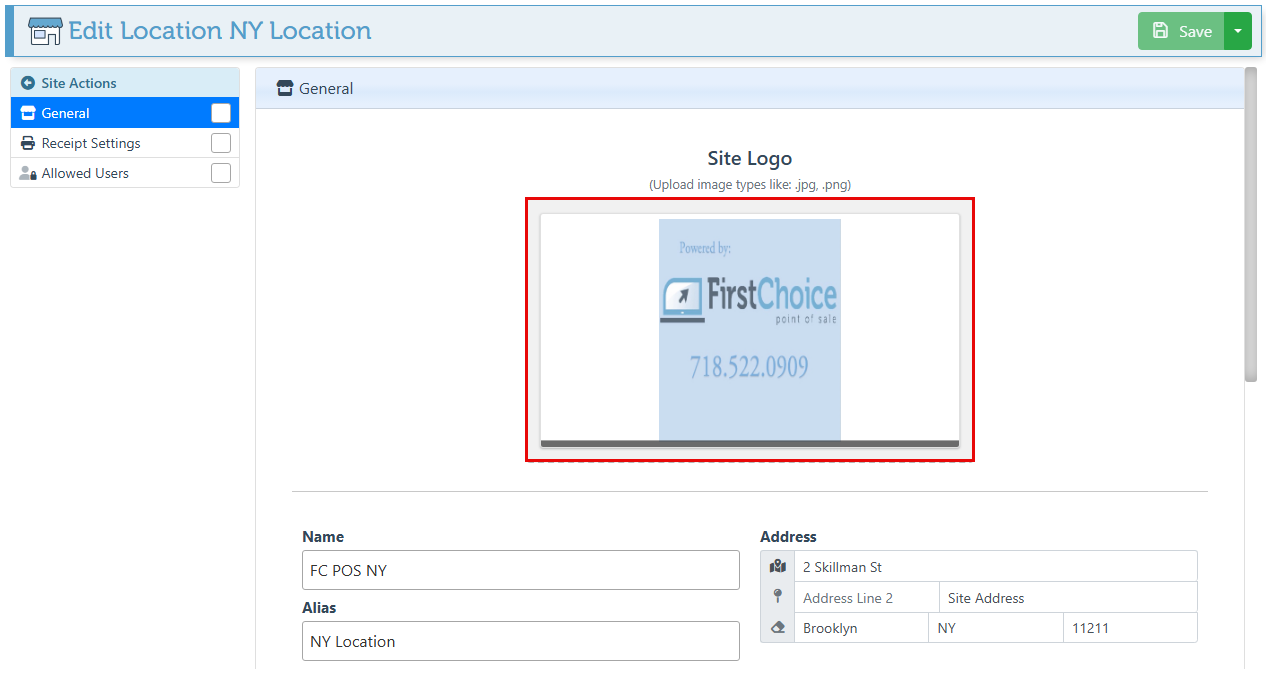Screen dimensions: 1266x676
Task: Open the Receipt Settings section
Action: coord(91,143)
